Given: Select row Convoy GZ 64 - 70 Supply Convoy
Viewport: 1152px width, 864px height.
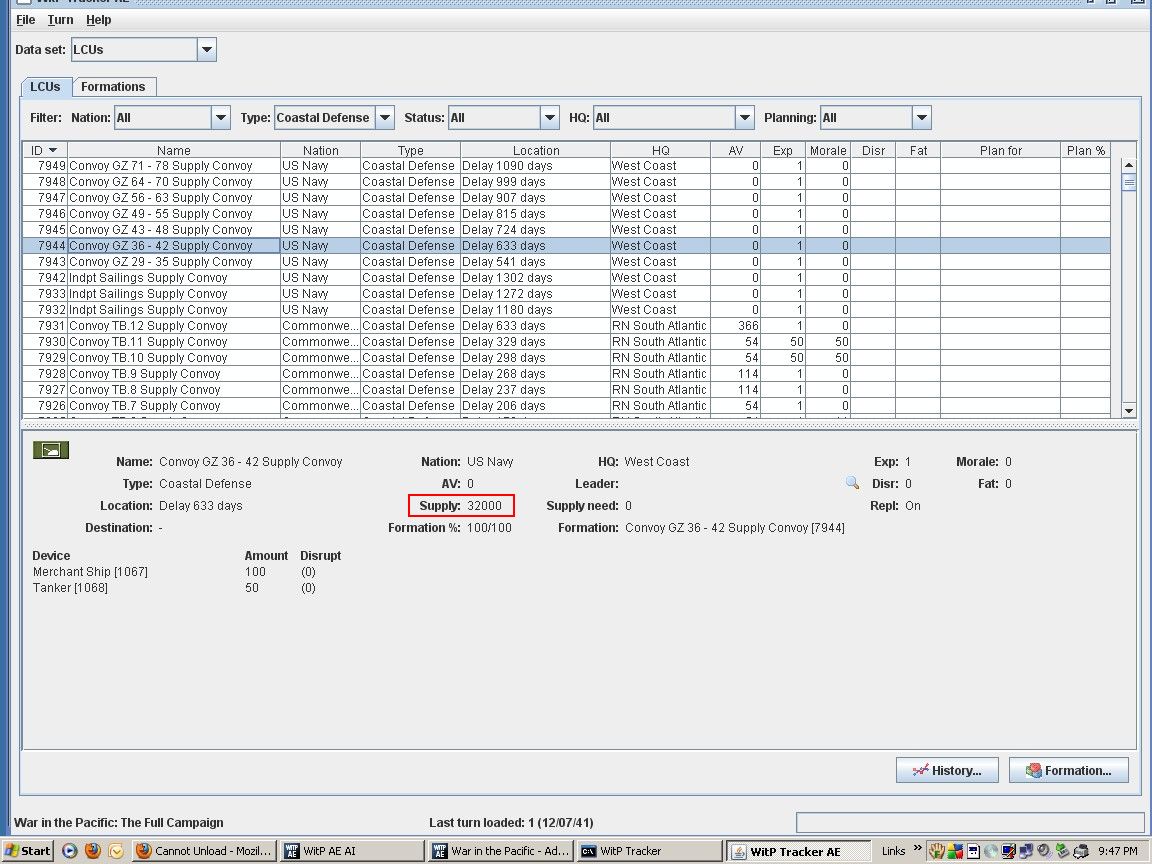Looking at the screenshot, I should click(x=566, y=182).
